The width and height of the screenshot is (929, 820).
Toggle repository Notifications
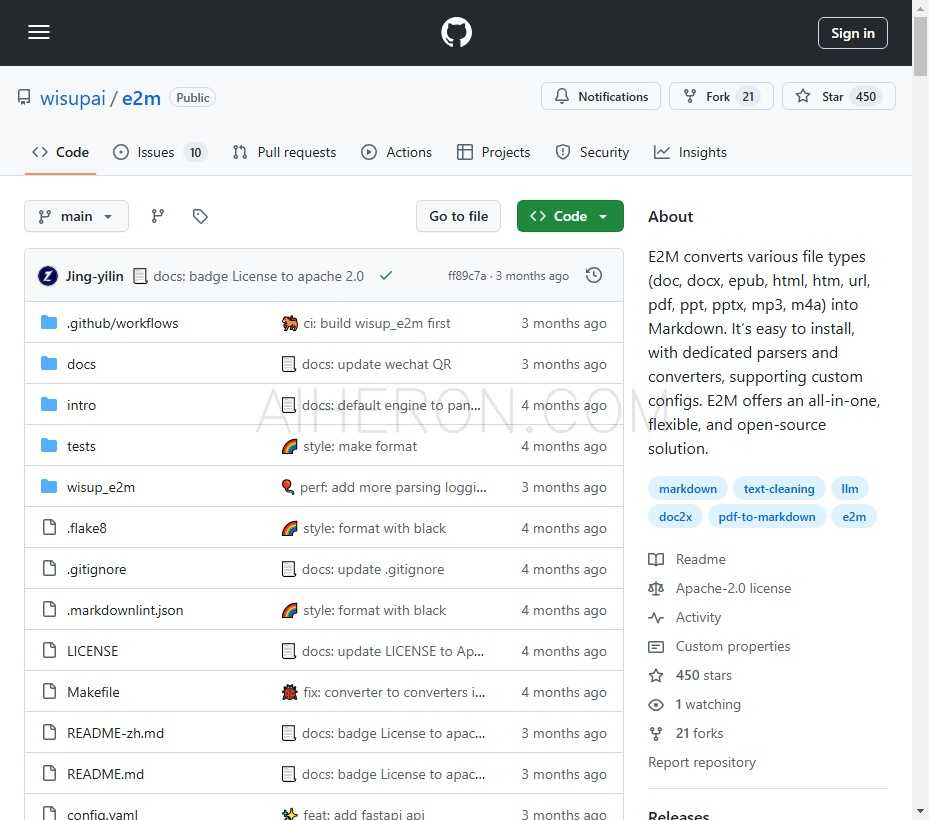coord(601,97)
